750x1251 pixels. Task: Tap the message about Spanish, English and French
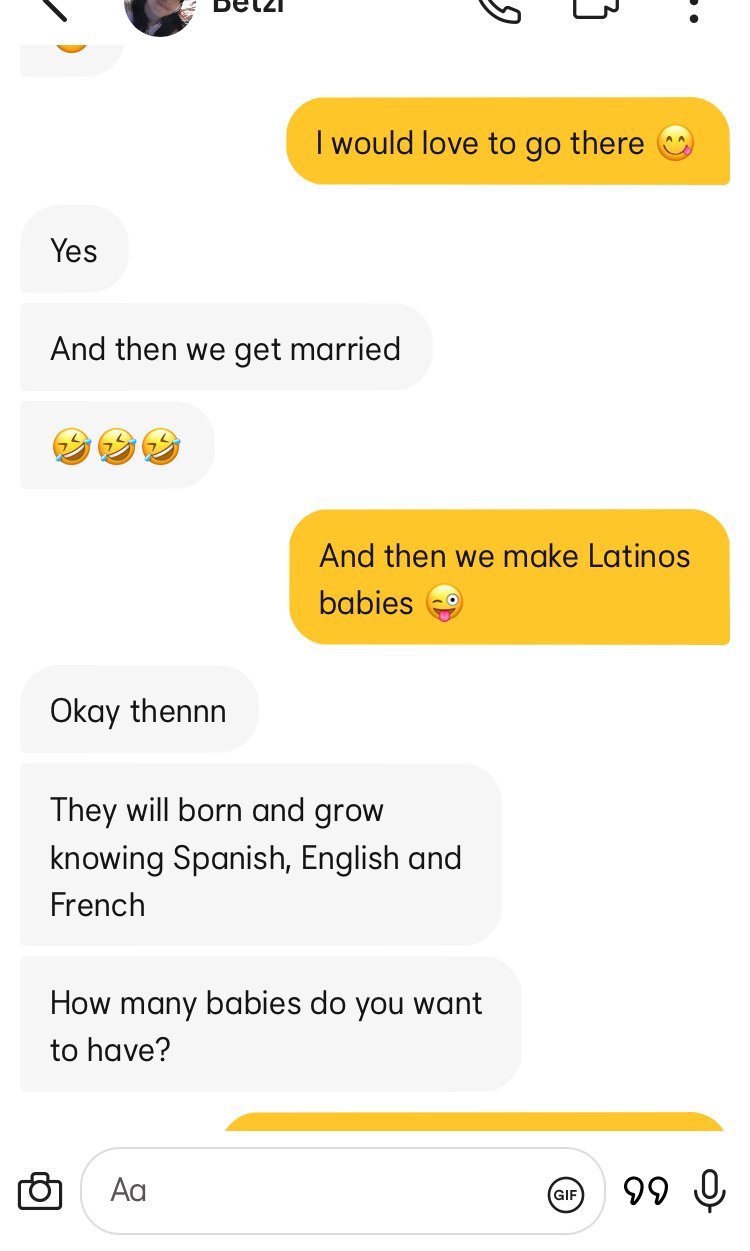[260, 855]
